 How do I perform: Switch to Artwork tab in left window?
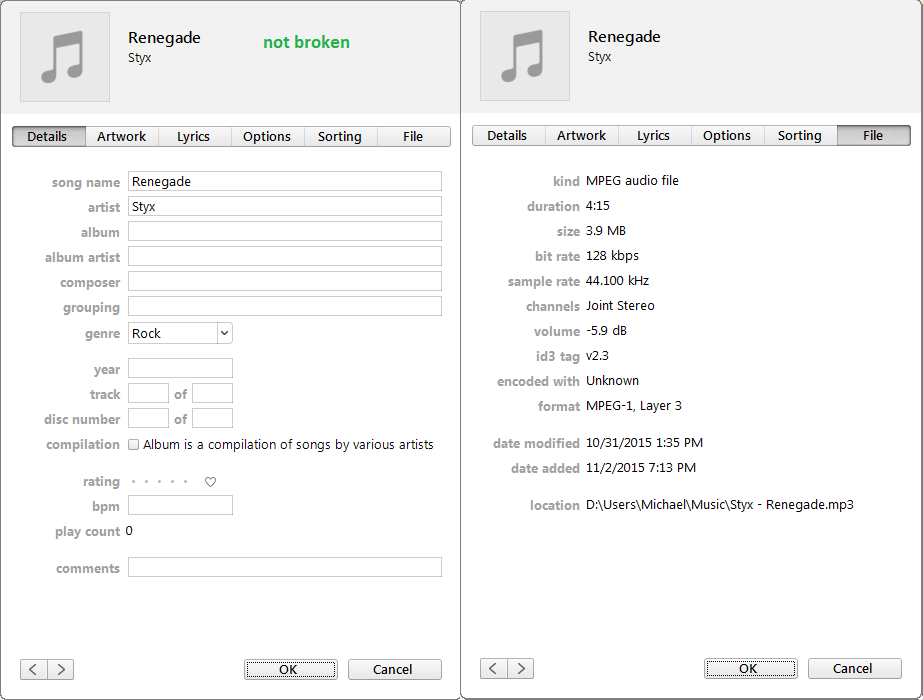122,137
